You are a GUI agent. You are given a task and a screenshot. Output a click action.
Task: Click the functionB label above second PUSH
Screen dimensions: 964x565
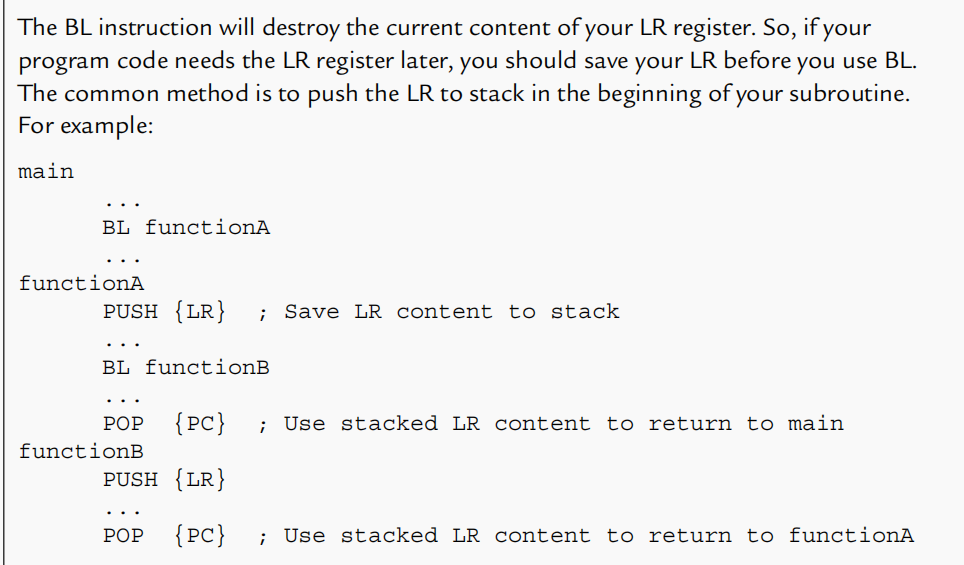[x=81, y=451]
